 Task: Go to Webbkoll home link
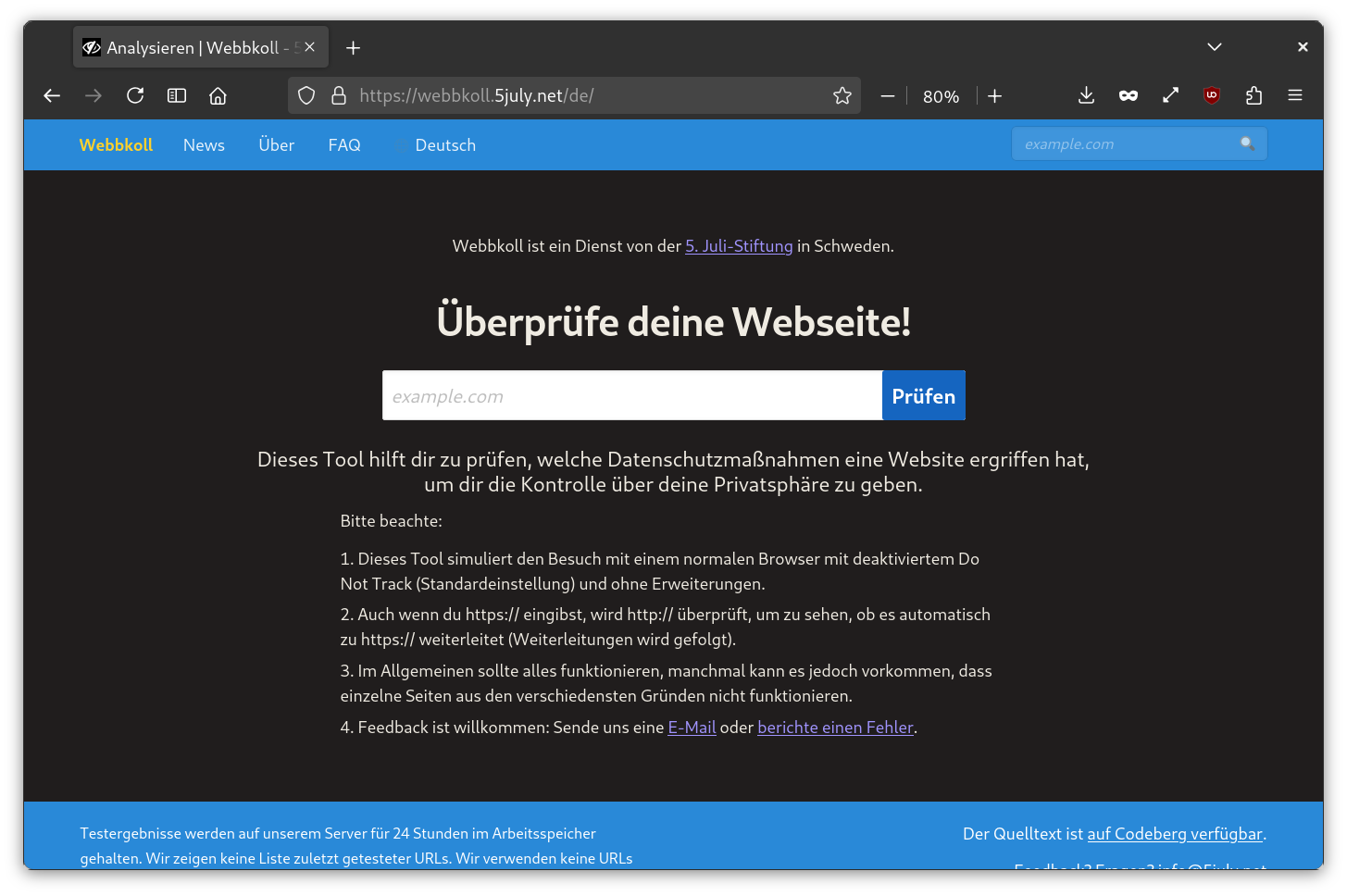pos(116,145)
